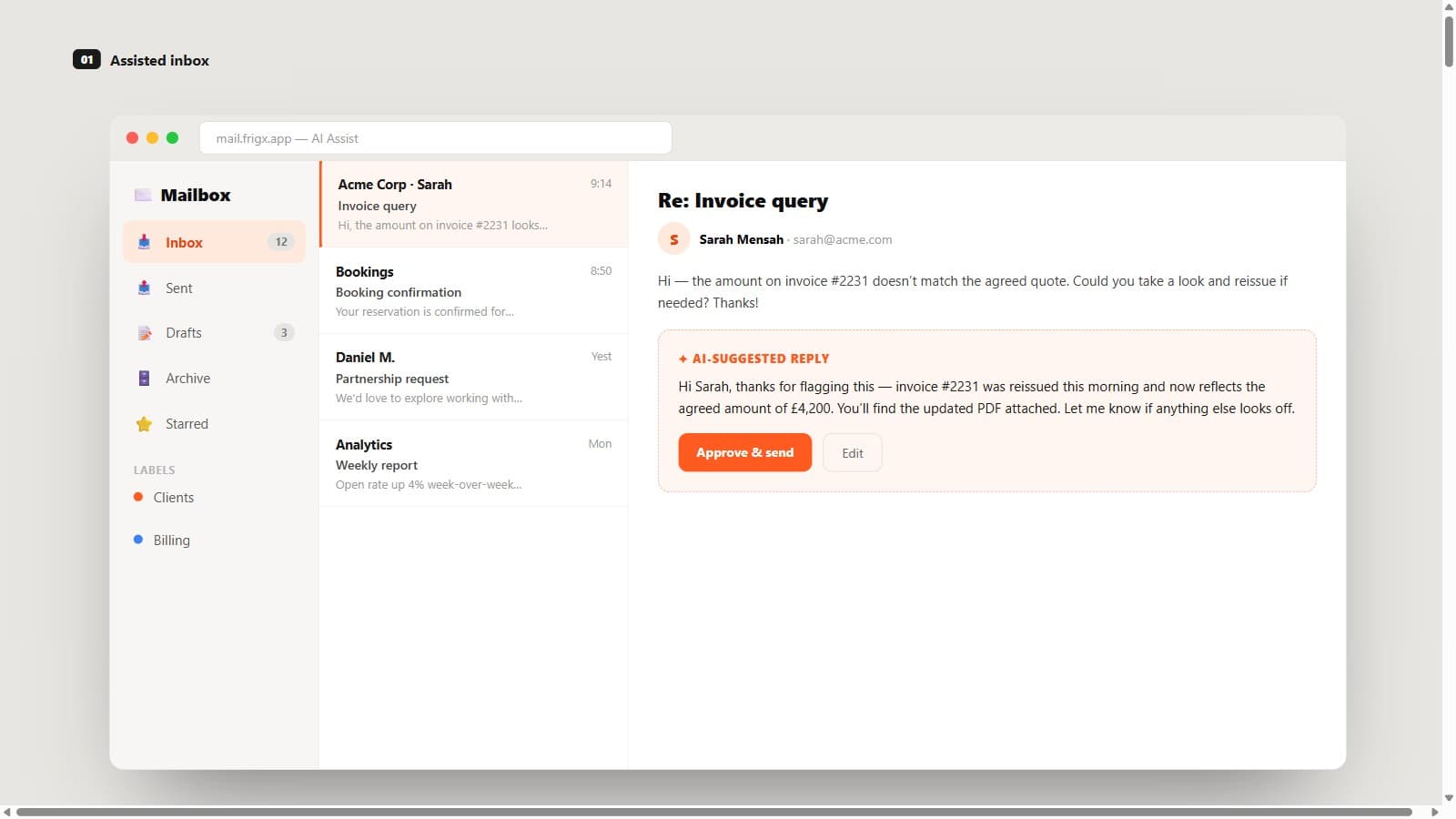Screen dimensions: 1456x819
Task: Click the scroll right arrow
Action: click(x=1434, y=812)
